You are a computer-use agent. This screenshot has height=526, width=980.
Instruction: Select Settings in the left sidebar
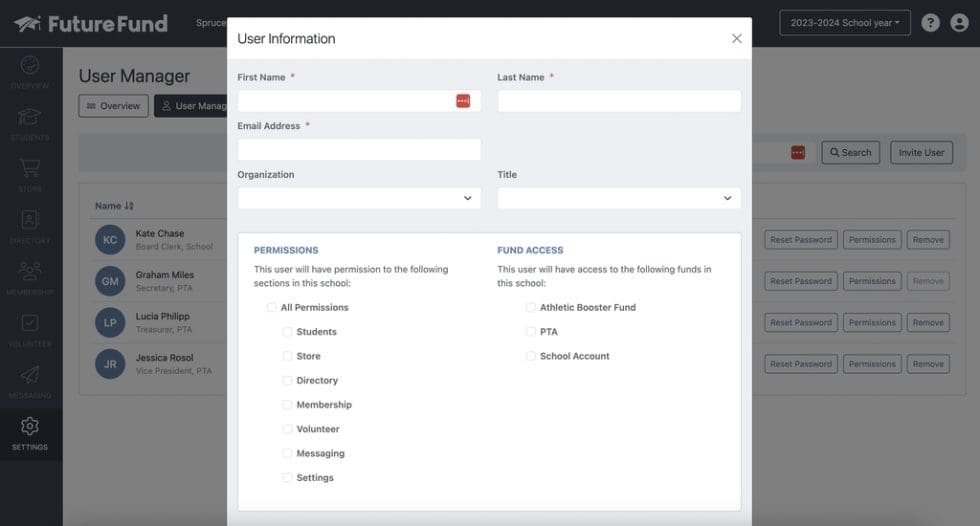pyautogui.click(x=30, y=433)
